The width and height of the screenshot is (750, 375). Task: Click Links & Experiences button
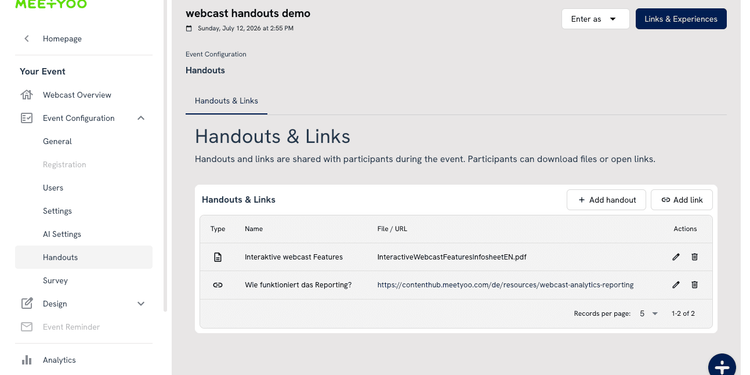pyautogui.click(x=681, y=19)
